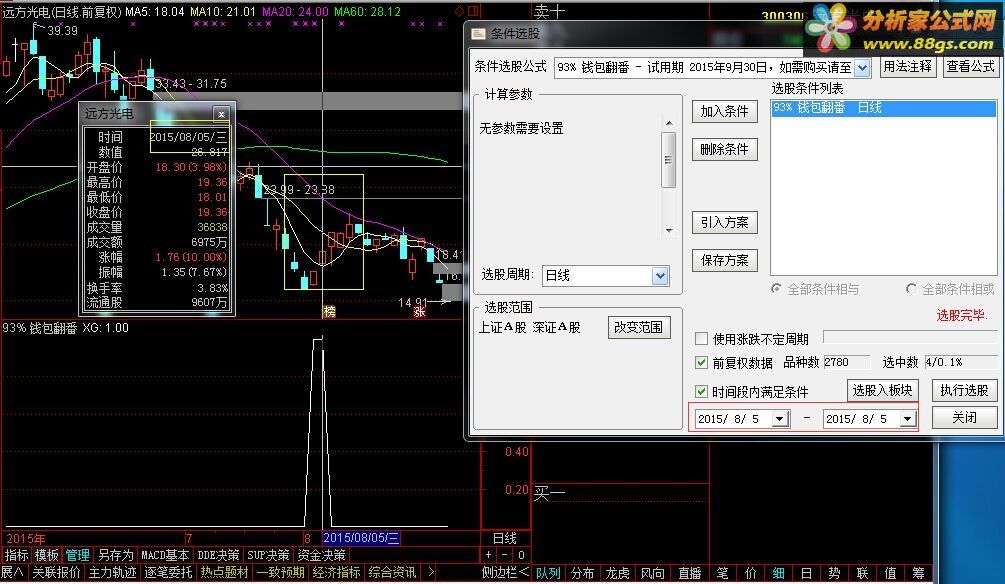
Task: Select the 日 daily view button
Action: pyautogui.click(x=806, y=573)
